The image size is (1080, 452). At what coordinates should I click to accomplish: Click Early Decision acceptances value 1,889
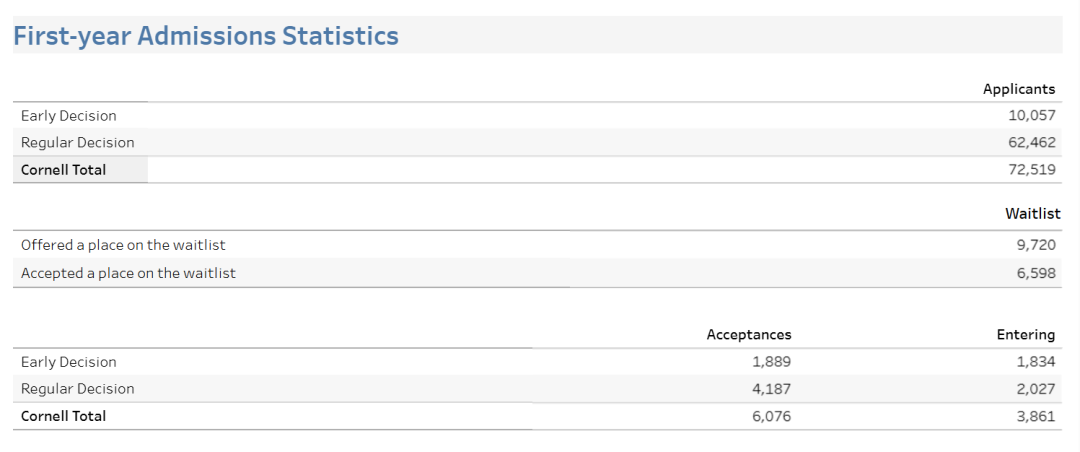pyautogui.click(x=771, y=362)
